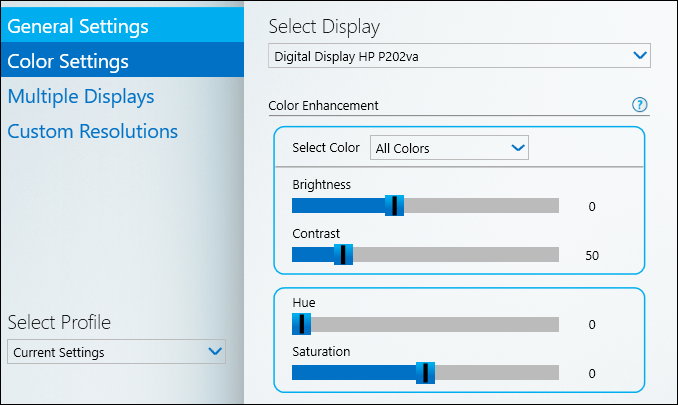Click the Hue slider handle
This screenshot has height=405, width=678.
pos(301,324)
